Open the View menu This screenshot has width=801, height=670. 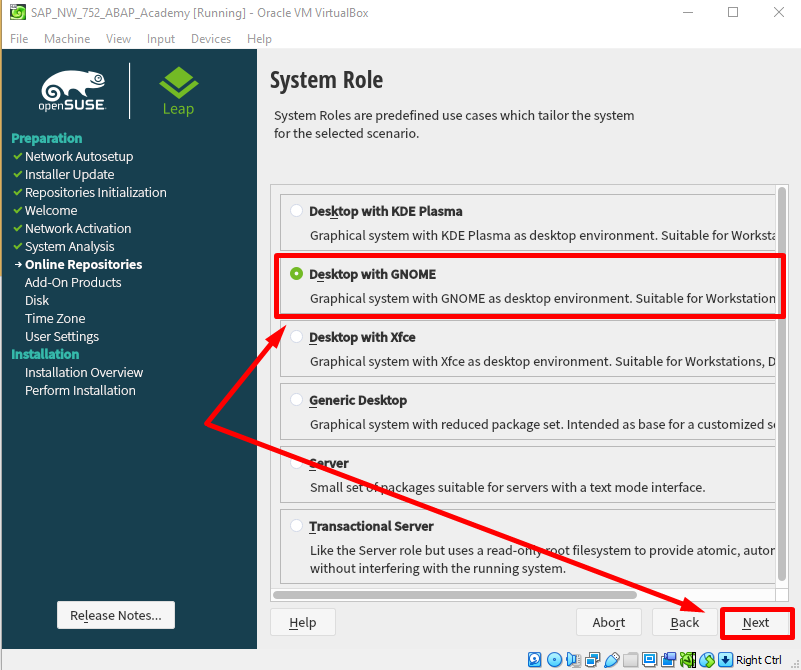coord(119,39)
